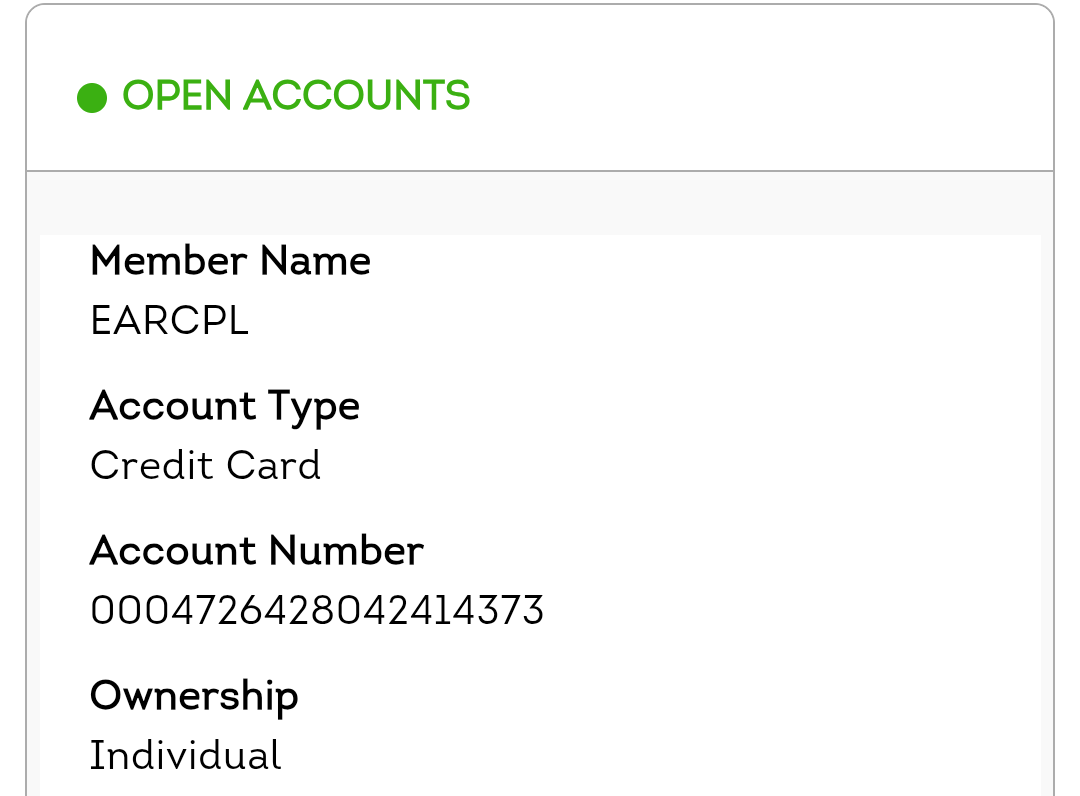This screenshot has height=796, width=1080.
Task: Click the word ACCOUNTS in the heading
Action: 356,97
